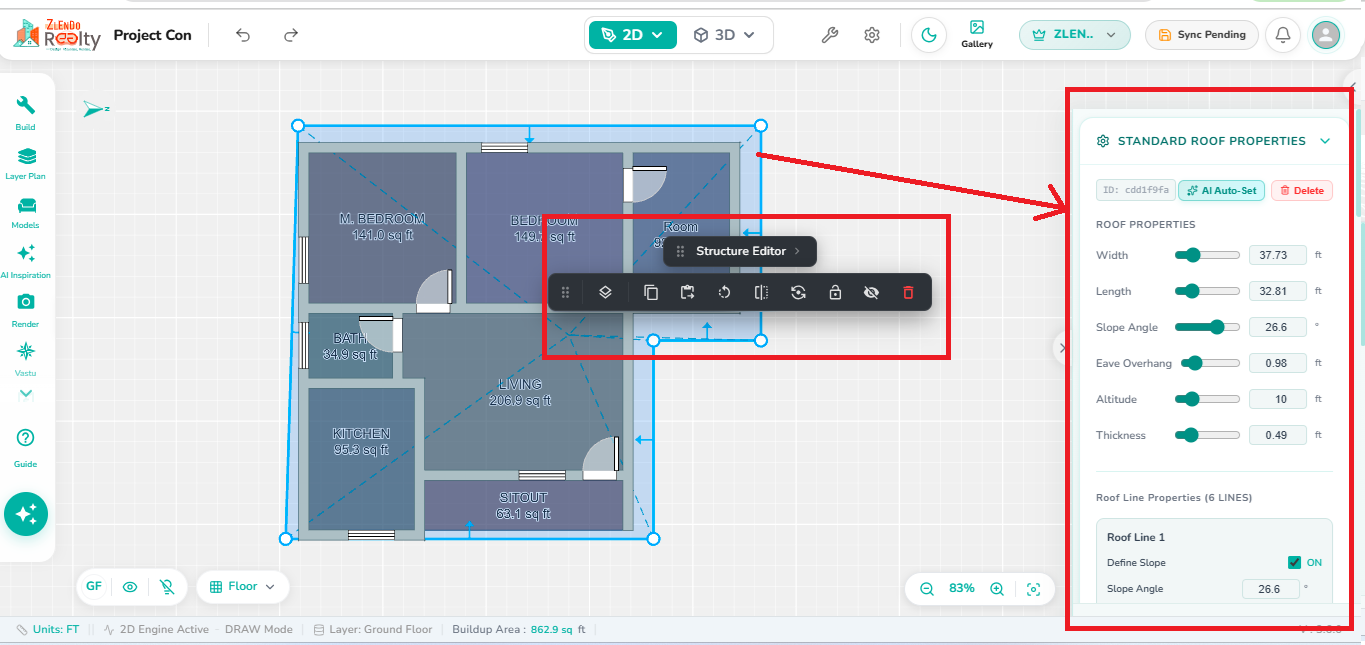
Task: Adjust the Thickness slider
Action: (x=1207, y=435)
